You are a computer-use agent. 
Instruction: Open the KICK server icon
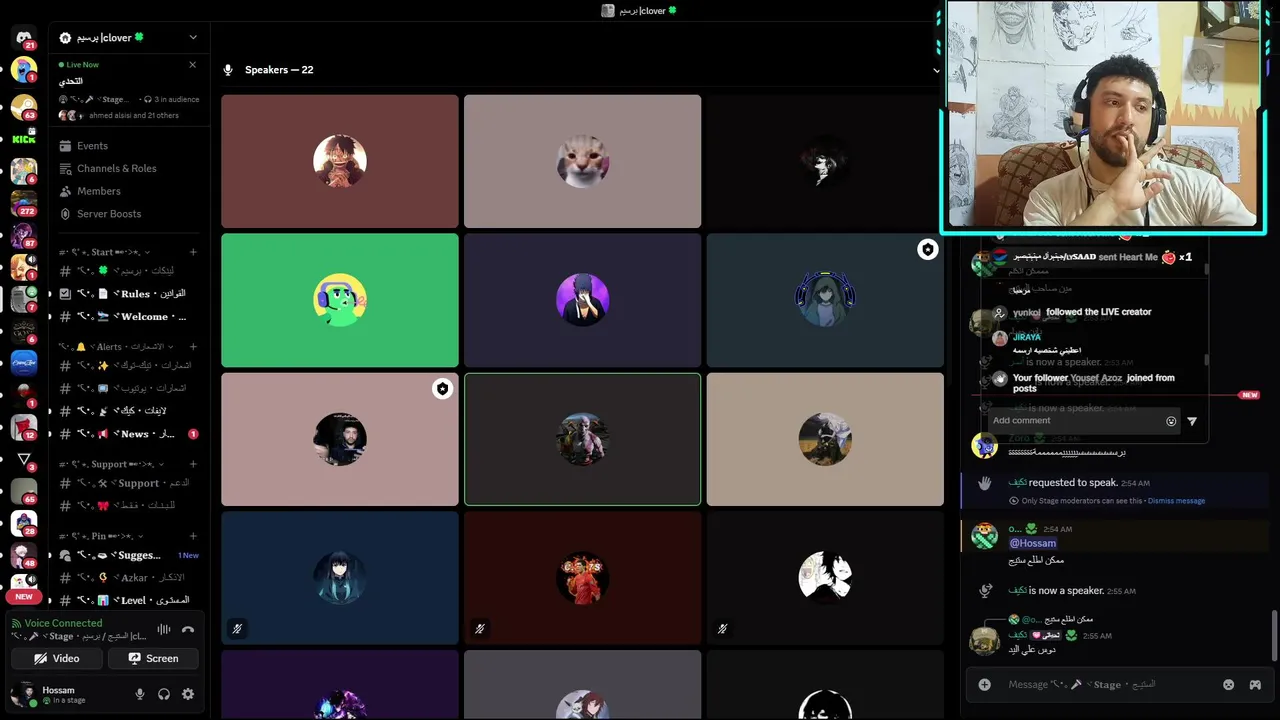coord(24,139)
